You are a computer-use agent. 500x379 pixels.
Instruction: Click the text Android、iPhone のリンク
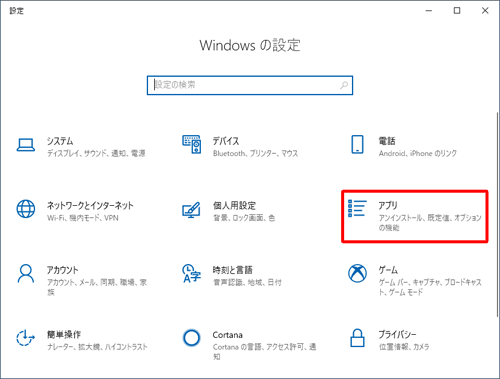(418, 153)
